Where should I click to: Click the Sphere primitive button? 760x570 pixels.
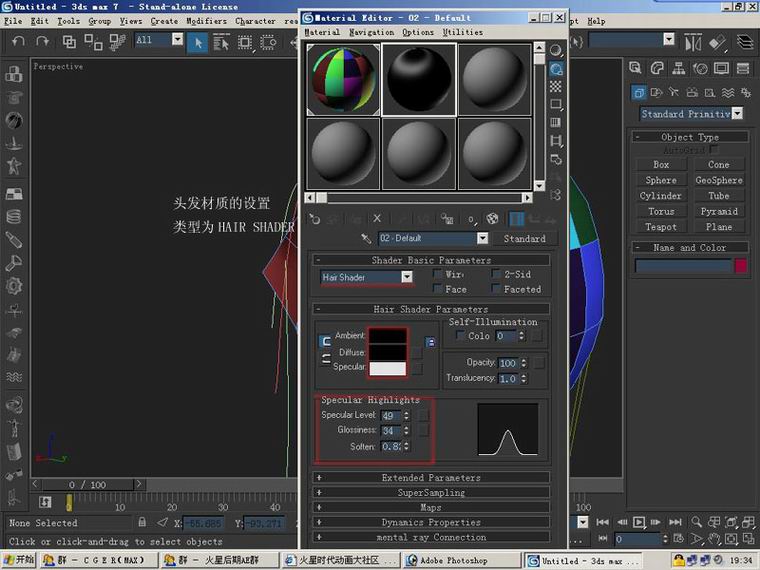point(661,180)
